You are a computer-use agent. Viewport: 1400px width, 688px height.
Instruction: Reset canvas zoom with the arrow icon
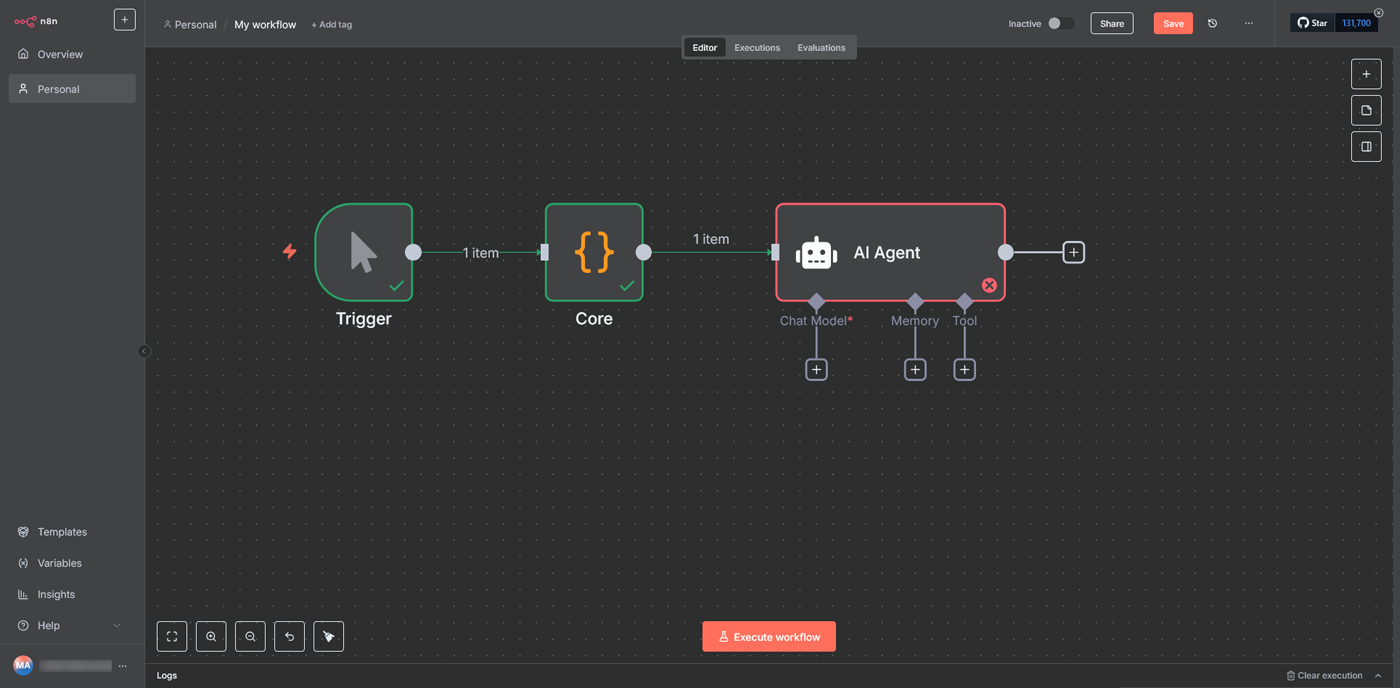coord(289,637)
